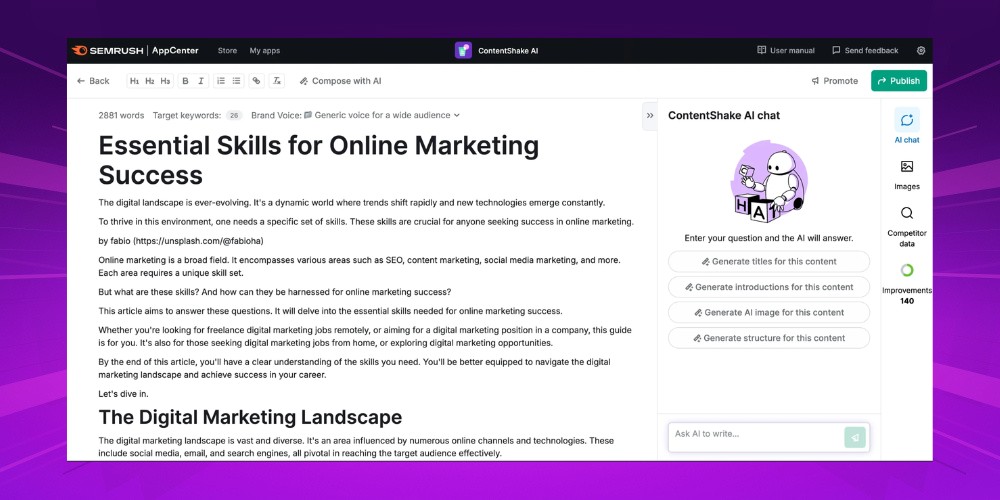Viewport: 1000px width, 500px height.
Task: Click Generate structure for this content
Action: point(768,338)
